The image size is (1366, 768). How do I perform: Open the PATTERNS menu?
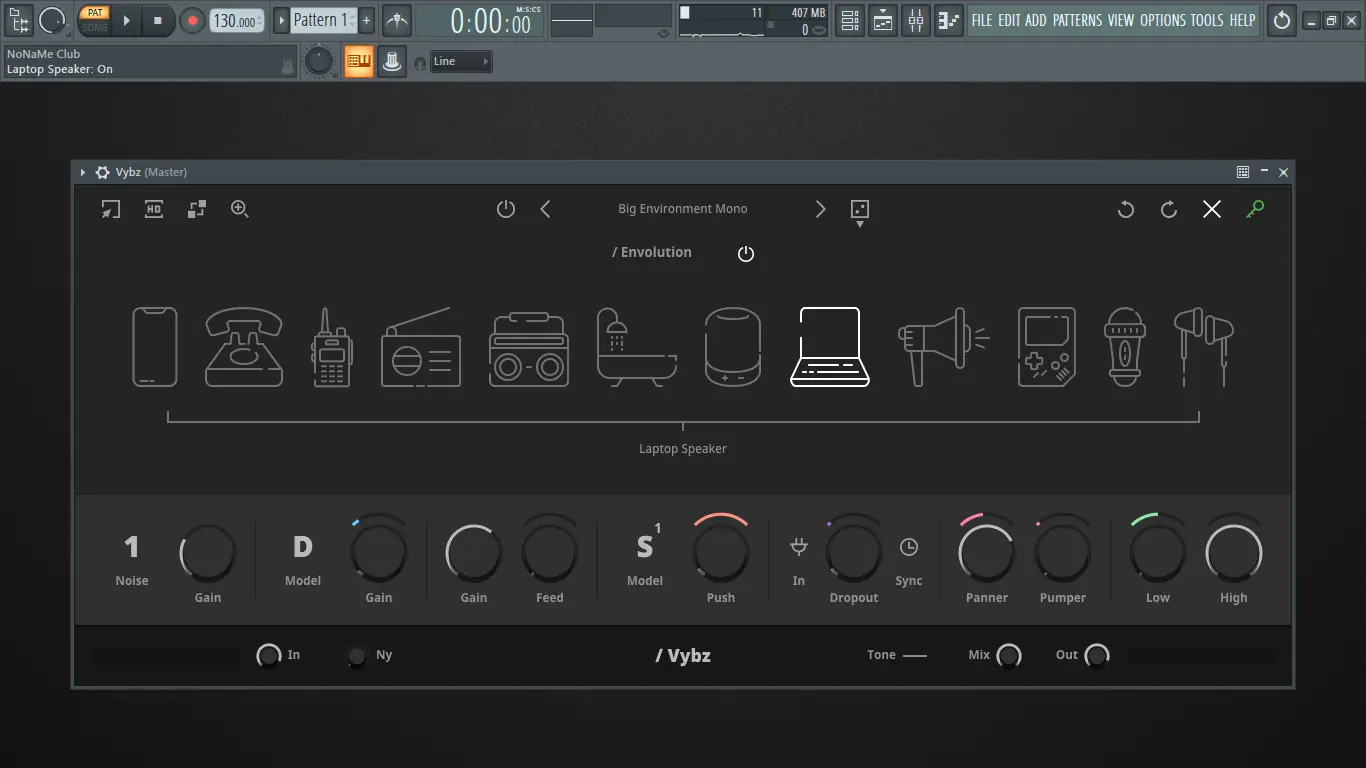coord(1077,20)
